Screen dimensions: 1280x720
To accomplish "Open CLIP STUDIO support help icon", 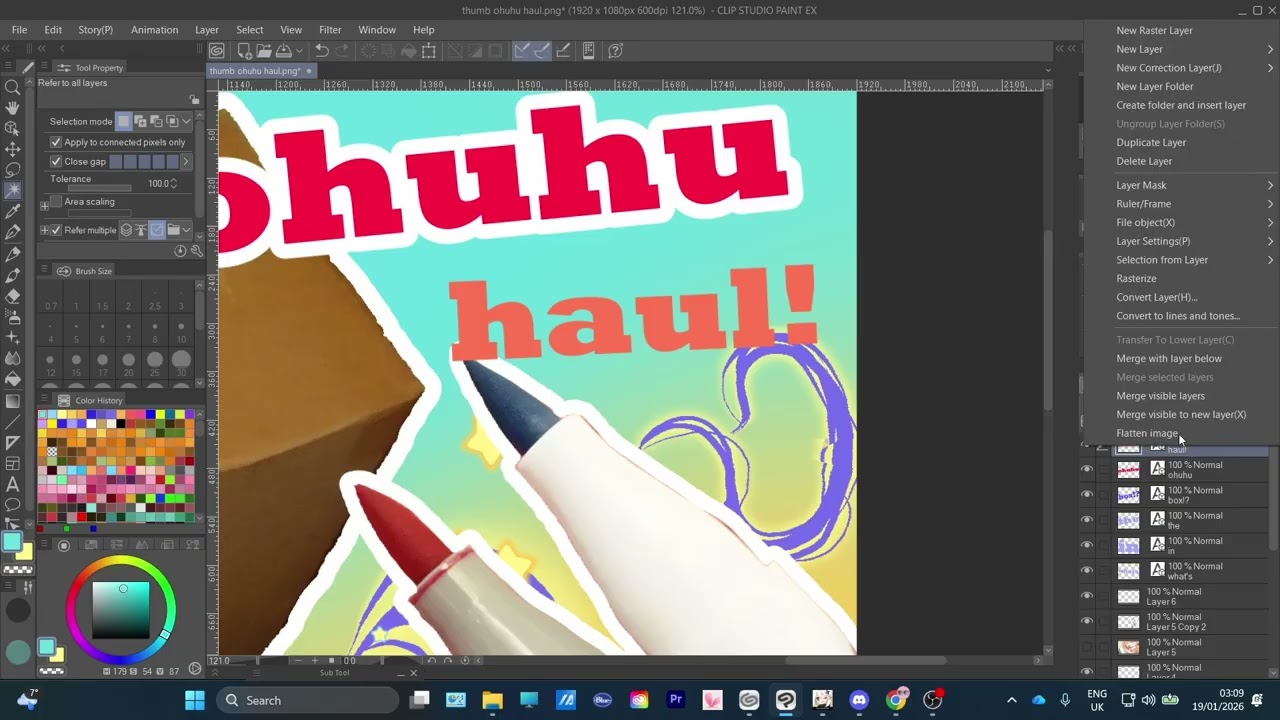I will pyautogui.click(x=615, y=51).
